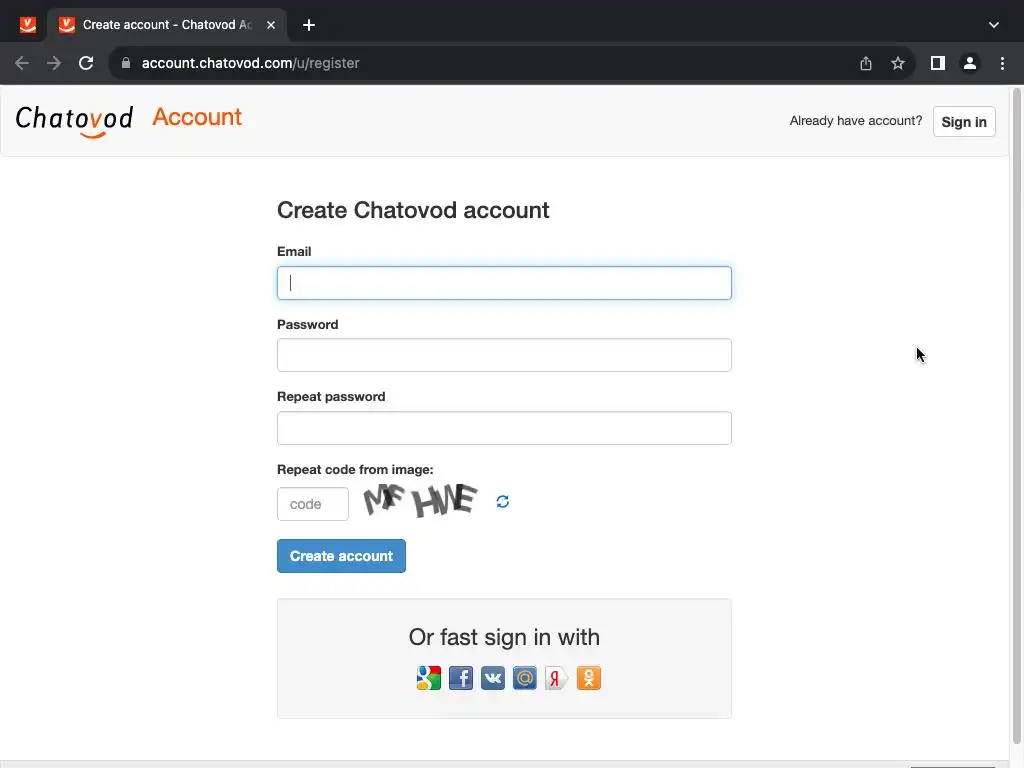1024x768 pixels.
Task: Refresh the captcha image
Action: click(503, 502)
